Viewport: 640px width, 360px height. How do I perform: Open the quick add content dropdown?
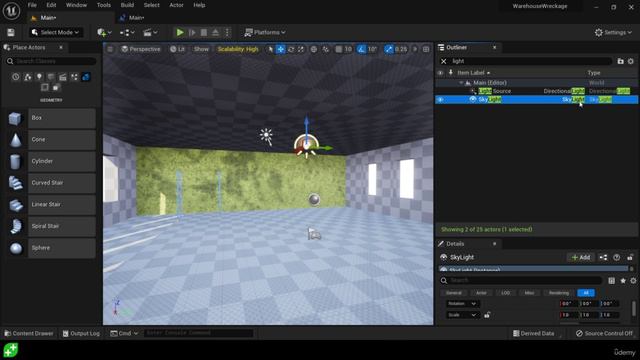(x=104, y=33)
